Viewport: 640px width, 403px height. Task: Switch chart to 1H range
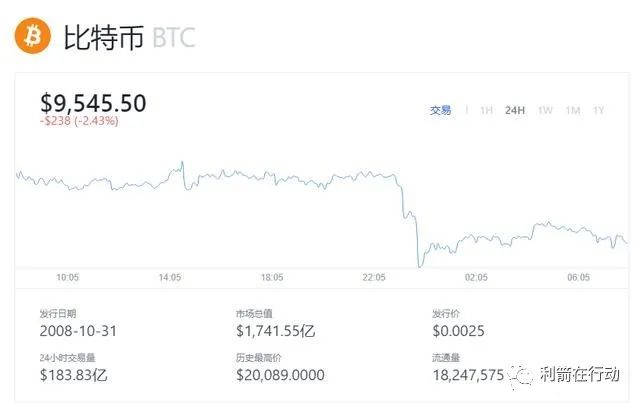click(x=486, y=110)
